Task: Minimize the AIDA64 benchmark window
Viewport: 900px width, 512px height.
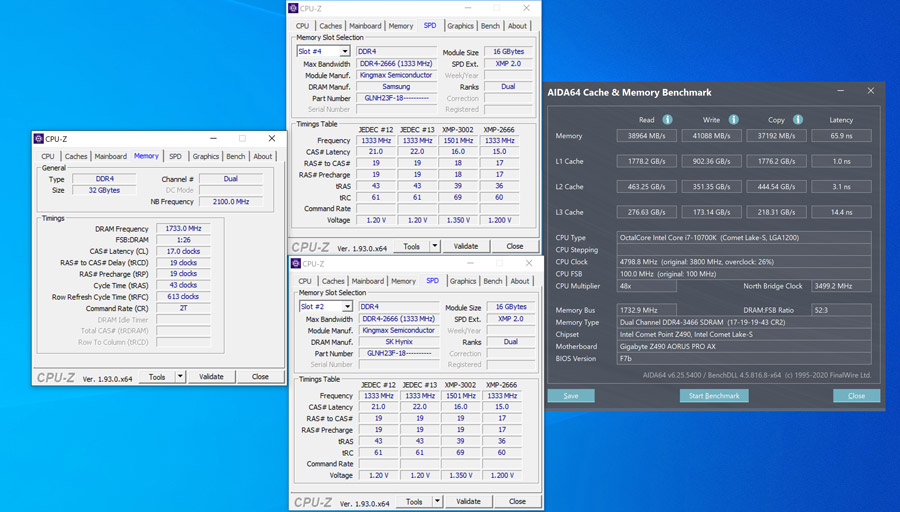Action: click(x=840, y=91)
